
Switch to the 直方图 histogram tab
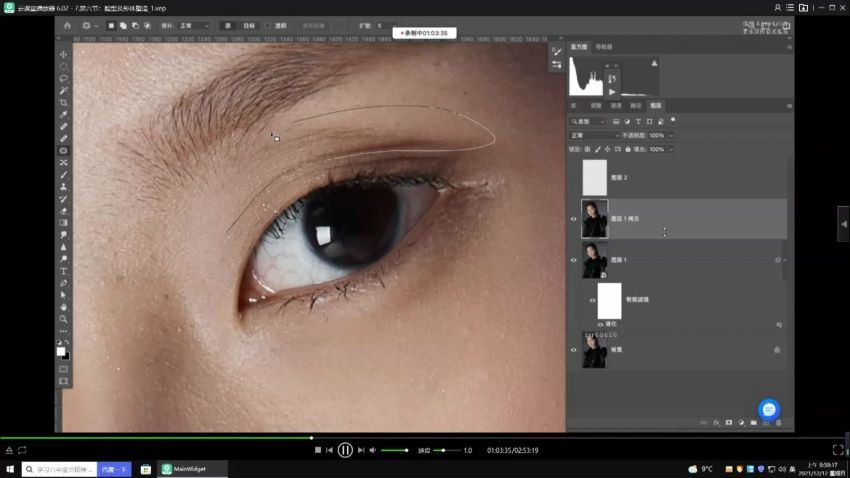click(x=579, y=47)
